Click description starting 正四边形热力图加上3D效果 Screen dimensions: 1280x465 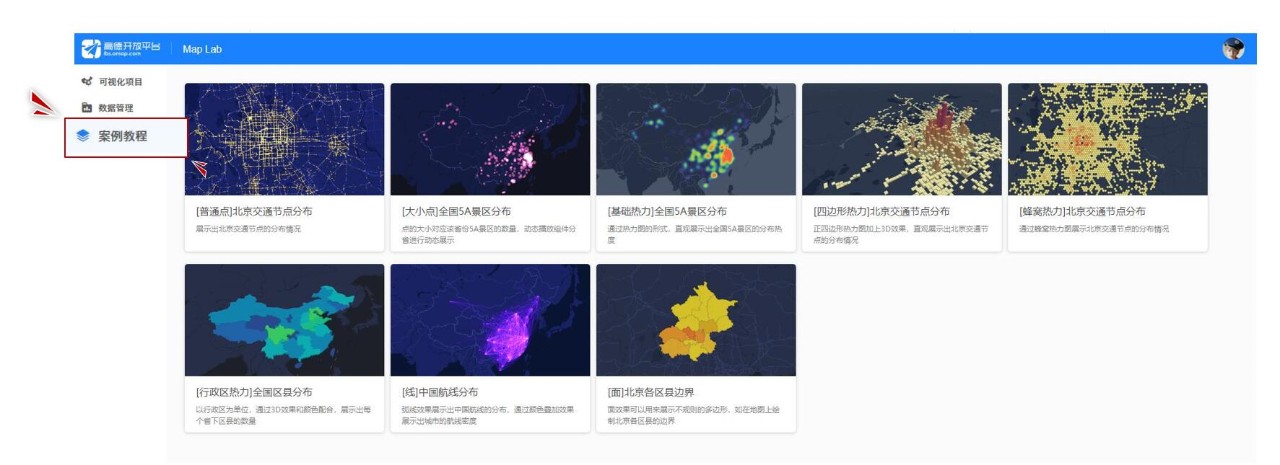pos(900,234)
